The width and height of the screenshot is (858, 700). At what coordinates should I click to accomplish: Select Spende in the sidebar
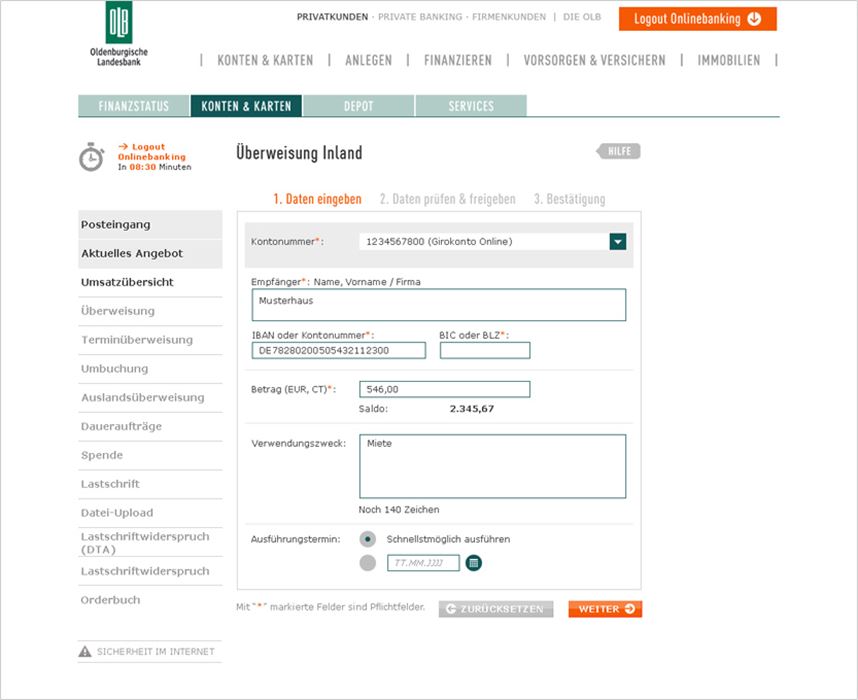[x=150, y=455]
